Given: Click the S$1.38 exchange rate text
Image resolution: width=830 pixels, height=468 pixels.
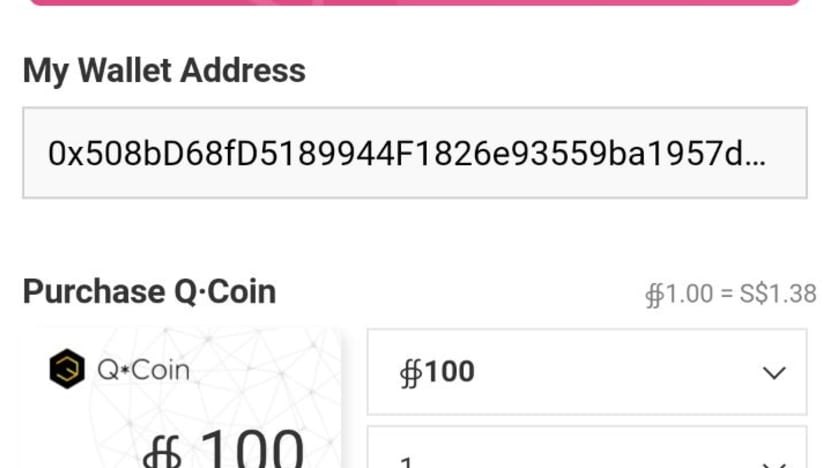Looking at the screenshot, I should [x=778, y=294].
